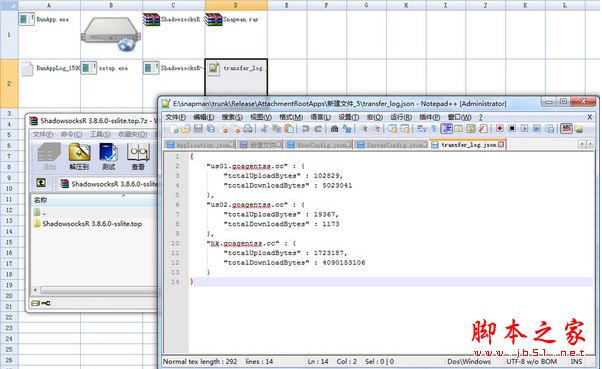Screen dimensions: 602x369
Task: Click 解压到 extract button in WinRAR window
Action: point(79,156)
